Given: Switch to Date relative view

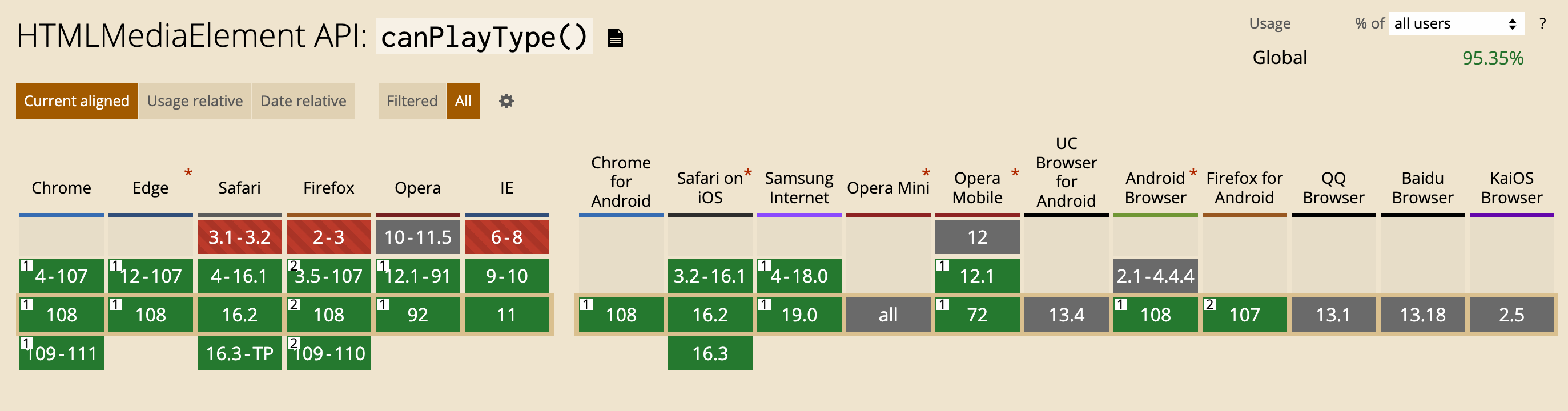Looking at the screenshot, I should click(303, 101).
